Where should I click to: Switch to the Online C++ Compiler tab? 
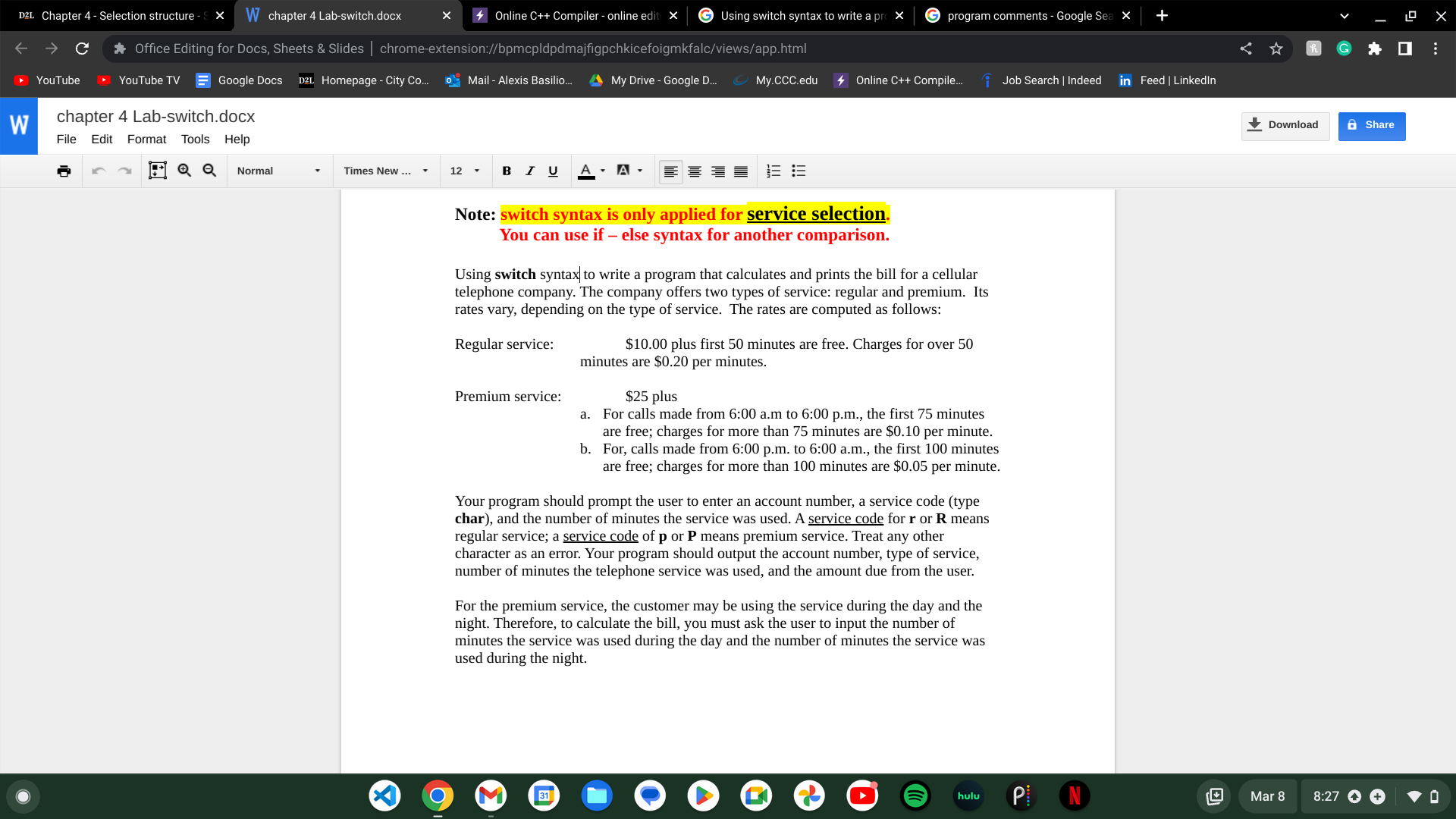[573, 15]
